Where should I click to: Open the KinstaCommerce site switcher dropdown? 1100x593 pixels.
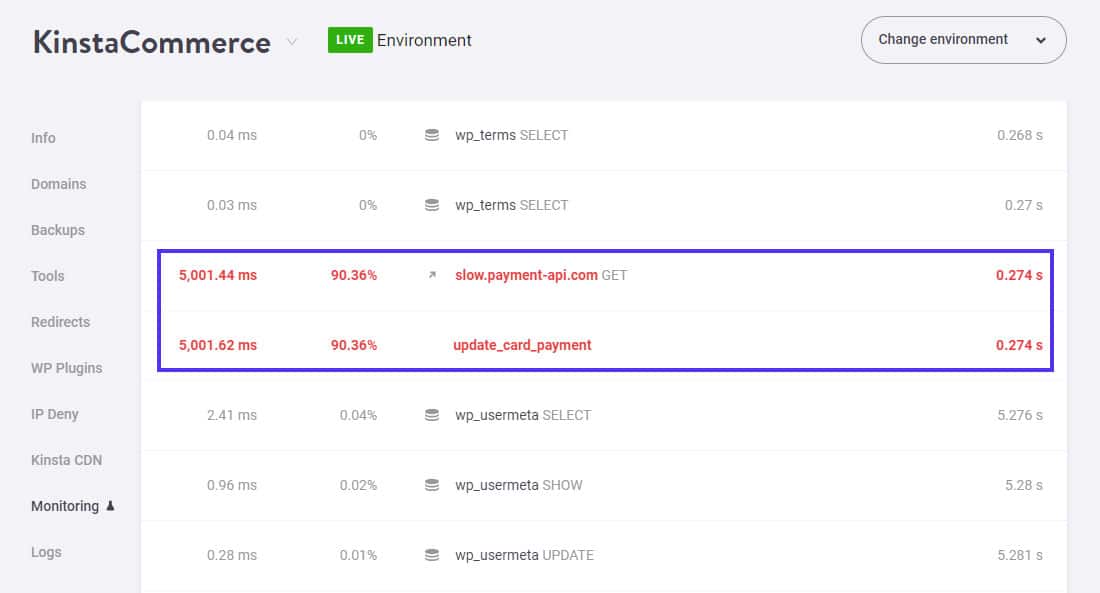click(x=291, y=42)
